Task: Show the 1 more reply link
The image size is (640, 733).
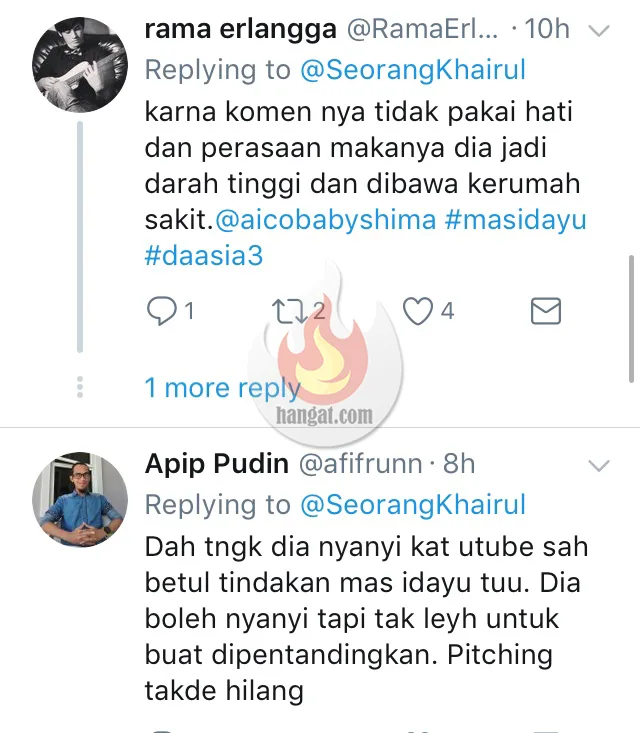Action: pos(223,388)
